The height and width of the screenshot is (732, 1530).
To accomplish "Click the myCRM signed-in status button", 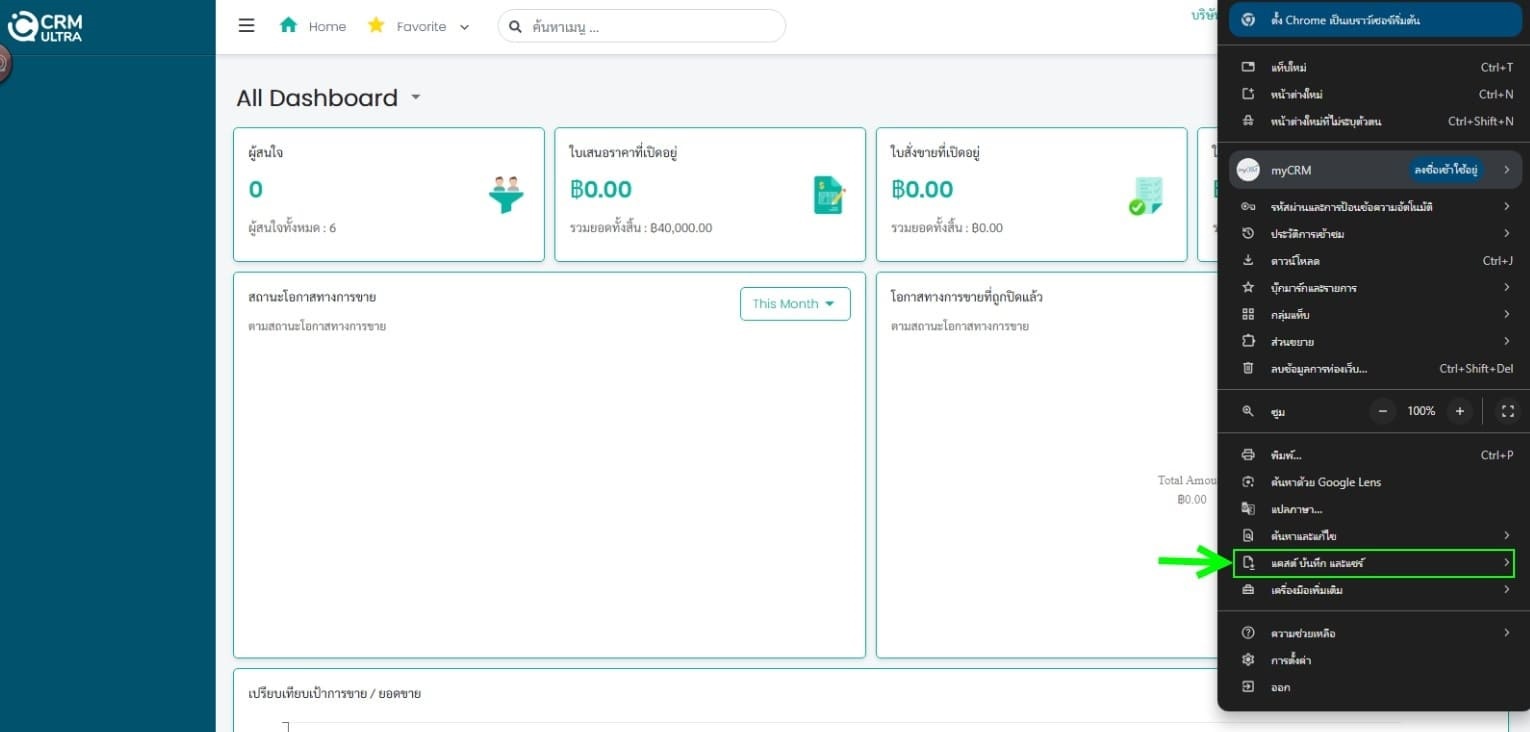I will [1446, 170].
